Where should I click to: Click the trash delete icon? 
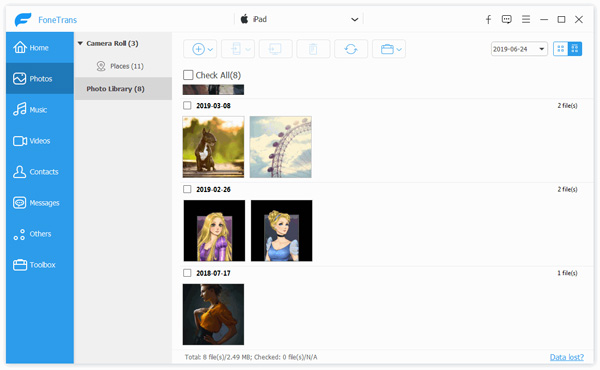tap(313, 49)
